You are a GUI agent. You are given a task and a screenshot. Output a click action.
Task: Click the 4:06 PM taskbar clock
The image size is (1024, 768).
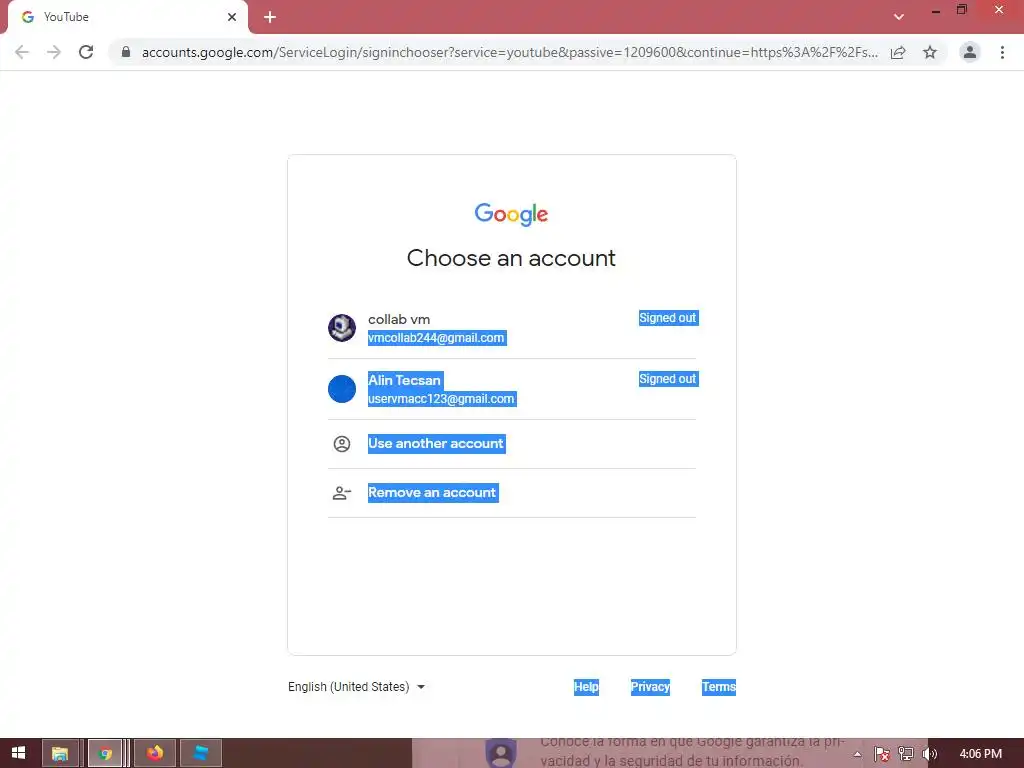click(x=980, y=754)
